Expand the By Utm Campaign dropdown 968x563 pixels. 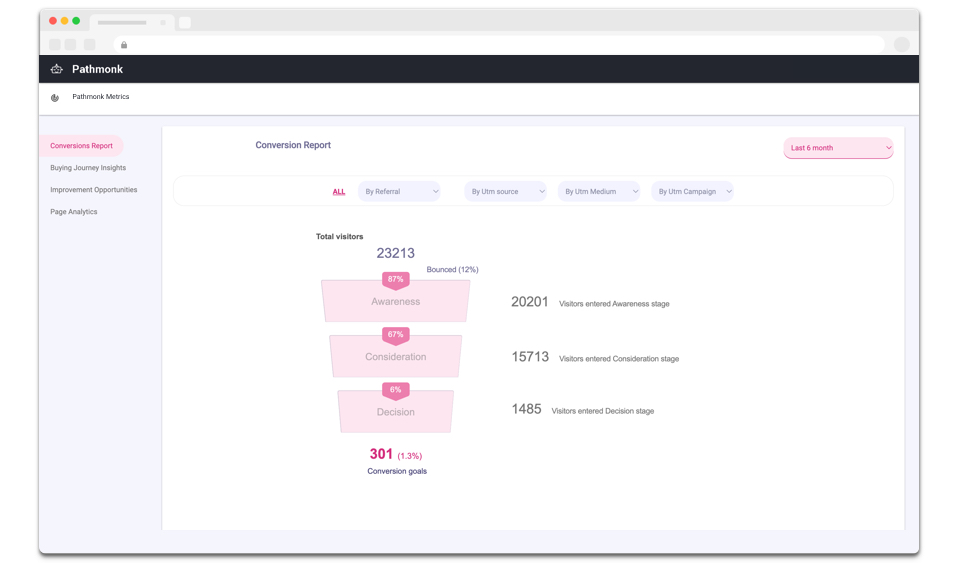coord(692,191)
